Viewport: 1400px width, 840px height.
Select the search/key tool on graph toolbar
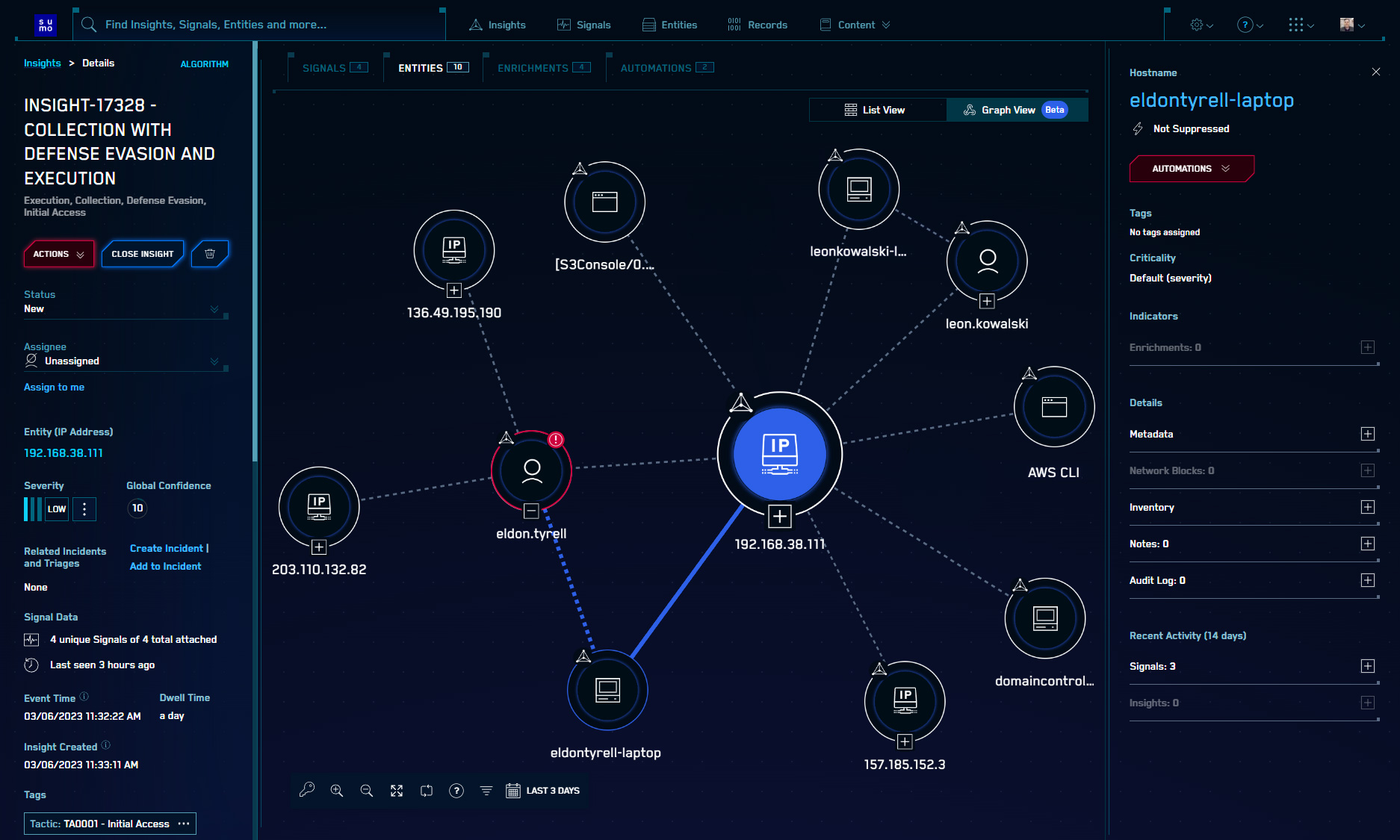(x=307, y=790)
